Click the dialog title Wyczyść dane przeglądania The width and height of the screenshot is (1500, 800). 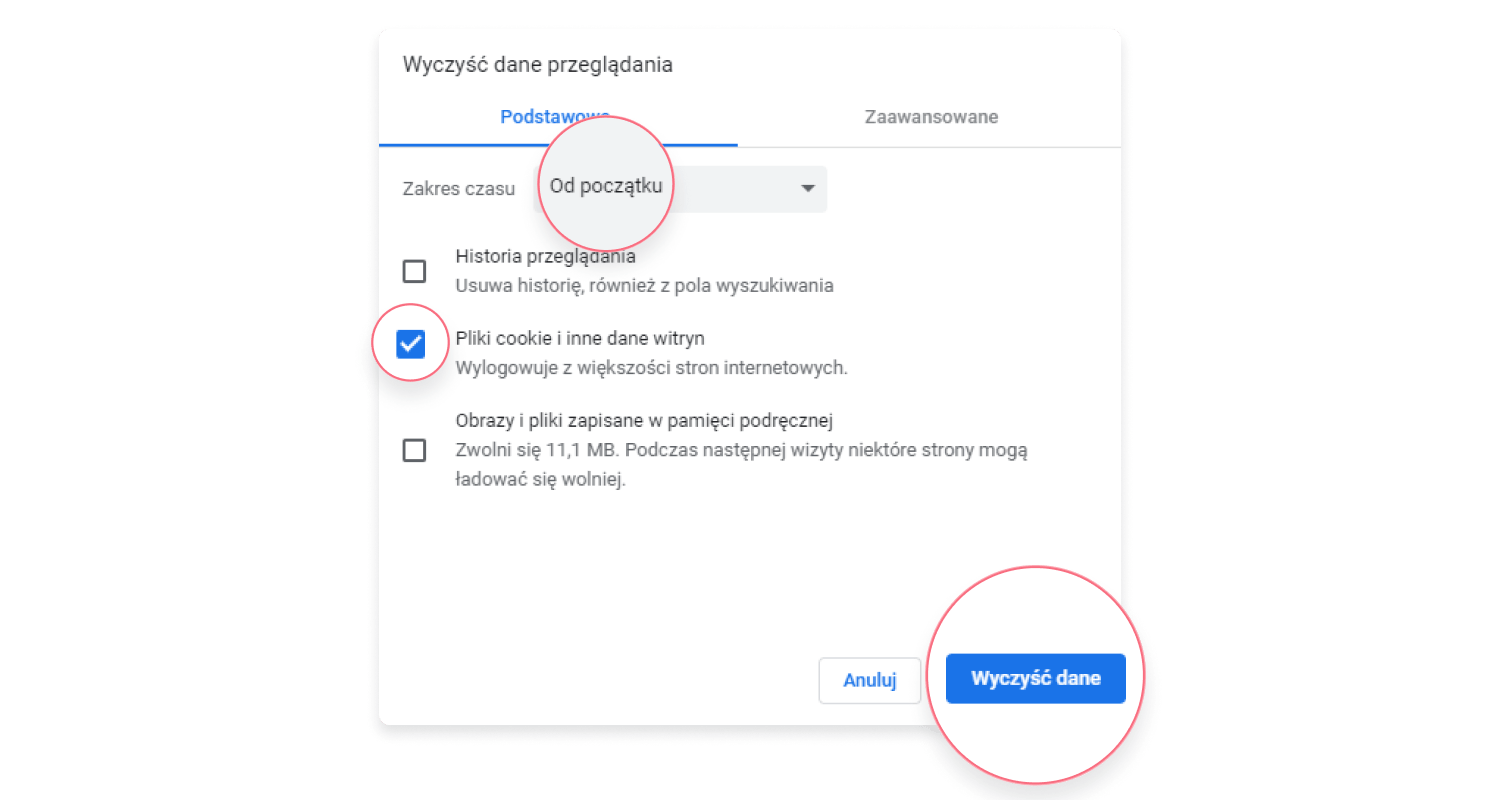click(537, 65)
